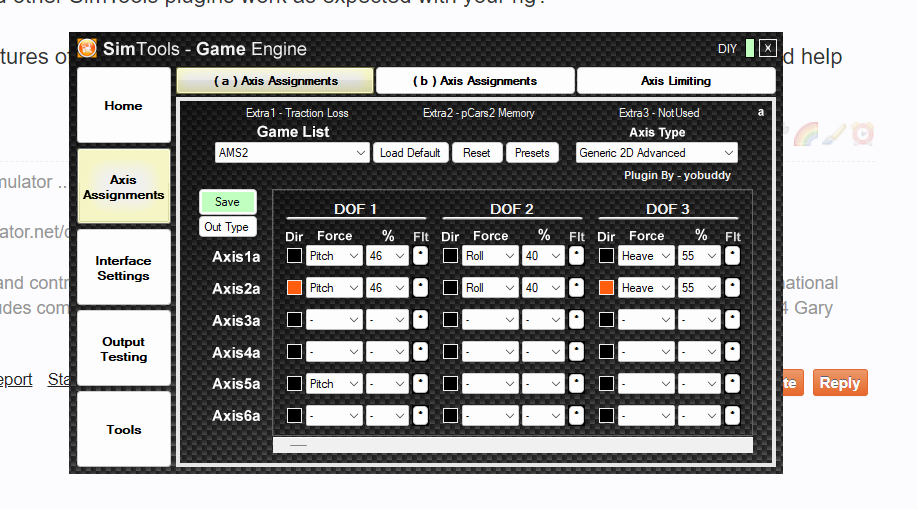This screenshot has height=509, width=918.
Task: Open Axis1a DOF 1 filter button
Action: click(420, 256)
